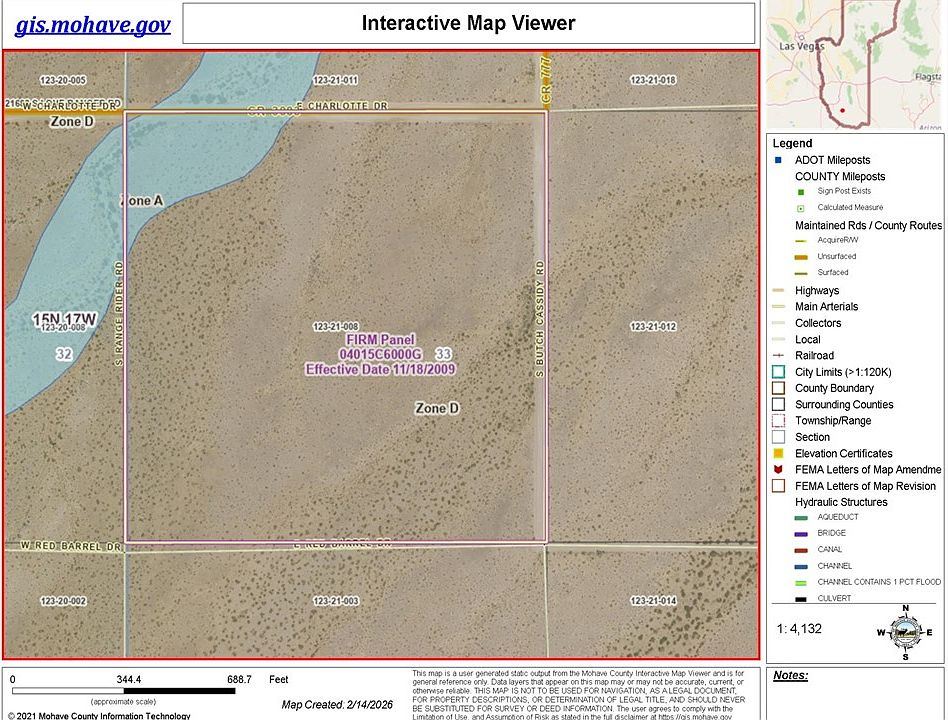Select parcel label 123-21-008

pyautogui.click(x=336, y=326)
